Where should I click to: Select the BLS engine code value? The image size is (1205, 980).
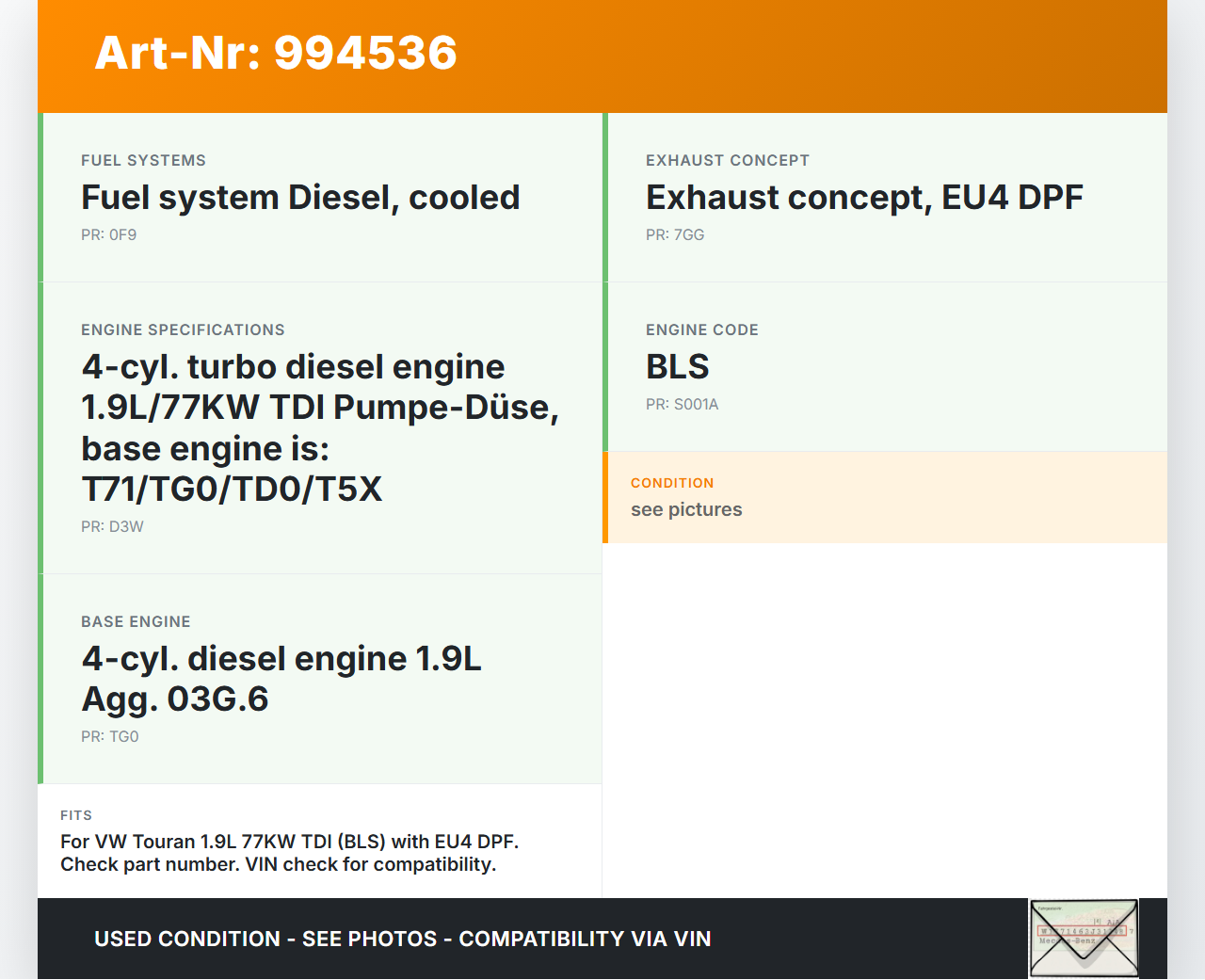678,367
